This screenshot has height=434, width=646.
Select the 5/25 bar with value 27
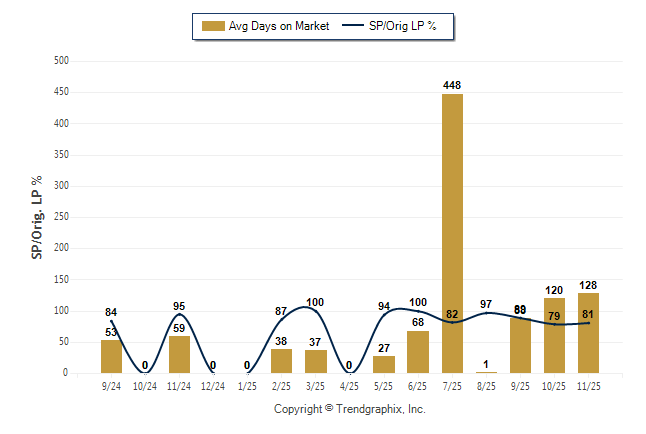(x=384, y=364)
